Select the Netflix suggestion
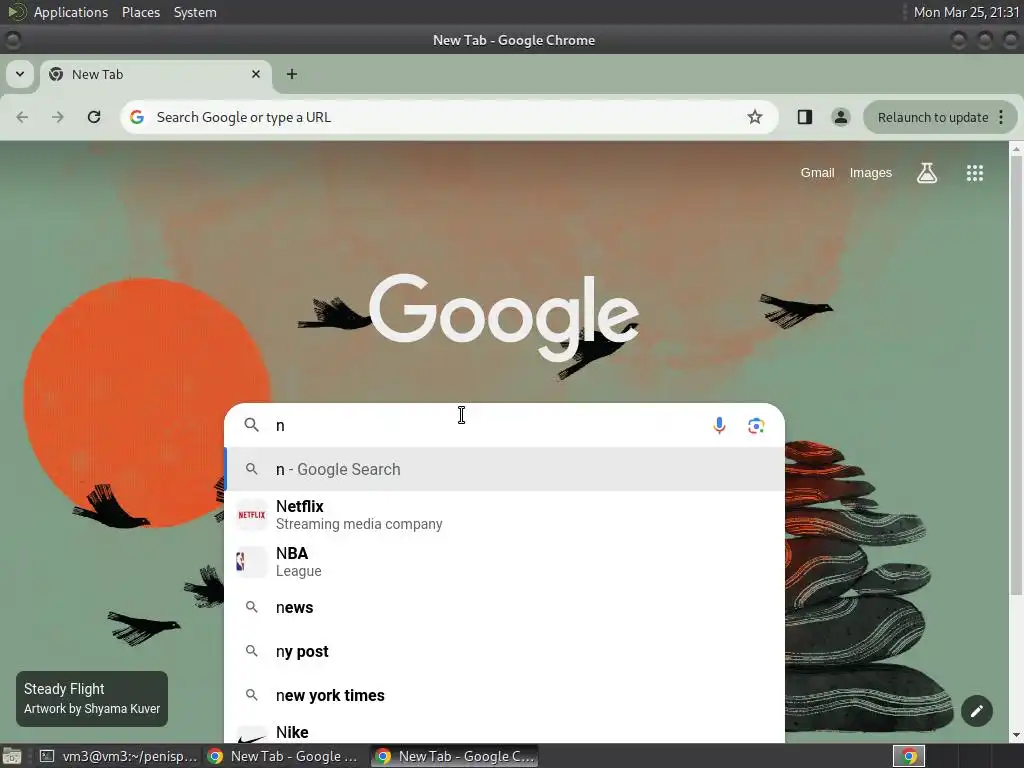The image size is (1024, 768). click(x=504, y=515)
